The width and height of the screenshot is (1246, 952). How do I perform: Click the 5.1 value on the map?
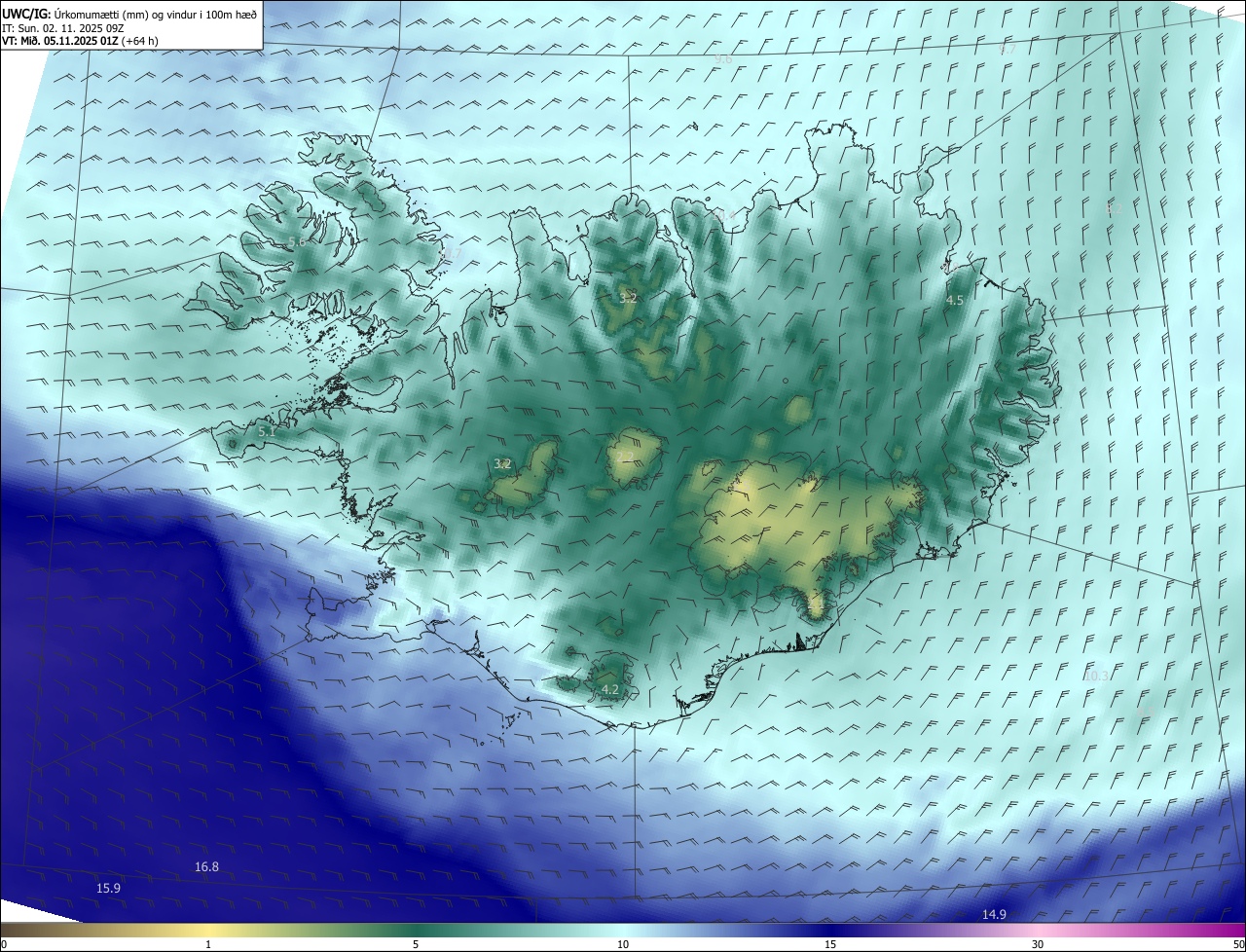266,431
